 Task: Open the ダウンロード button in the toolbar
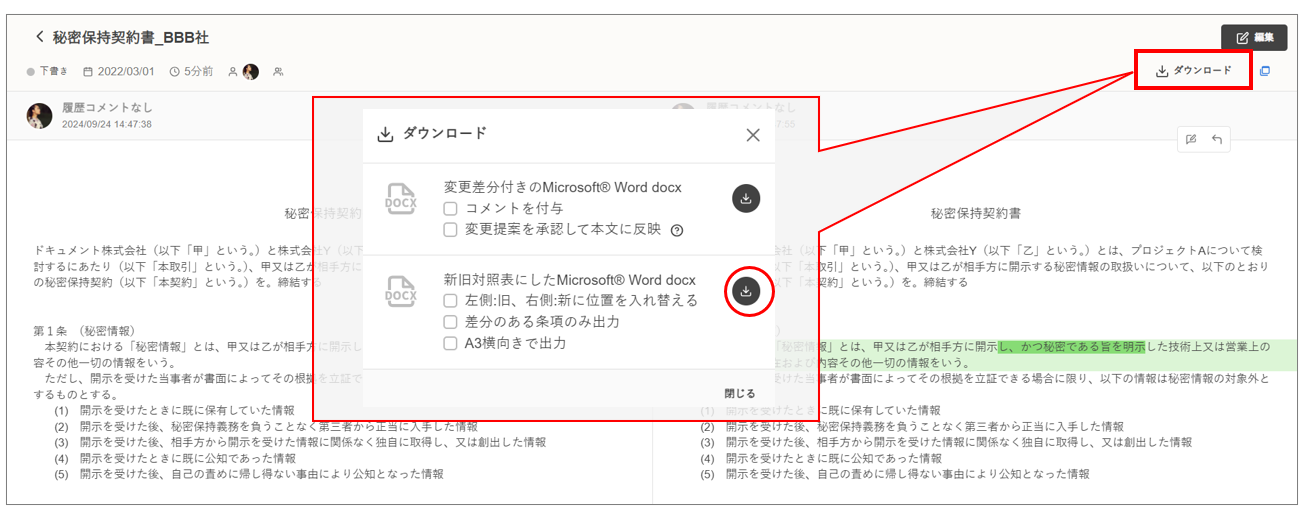pos(1193,71)
